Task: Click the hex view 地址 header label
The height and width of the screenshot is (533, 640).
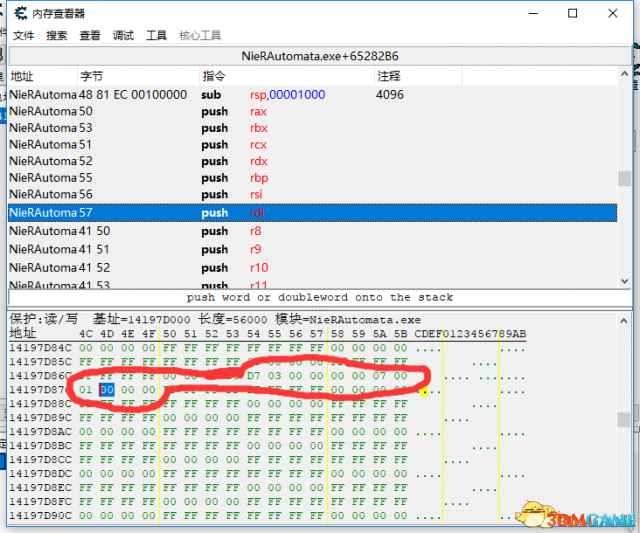Action: [23, 333]
